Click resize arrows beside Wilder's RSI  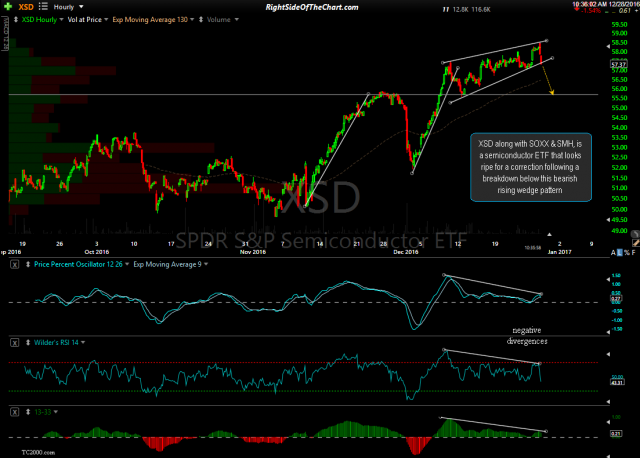click(x=27, y=342)
